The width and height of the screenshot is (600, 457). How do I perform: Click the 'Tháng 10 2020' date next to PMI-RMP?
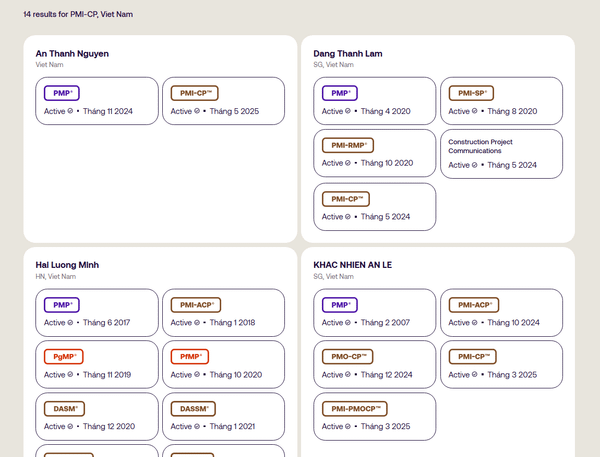tap(387, 163)
